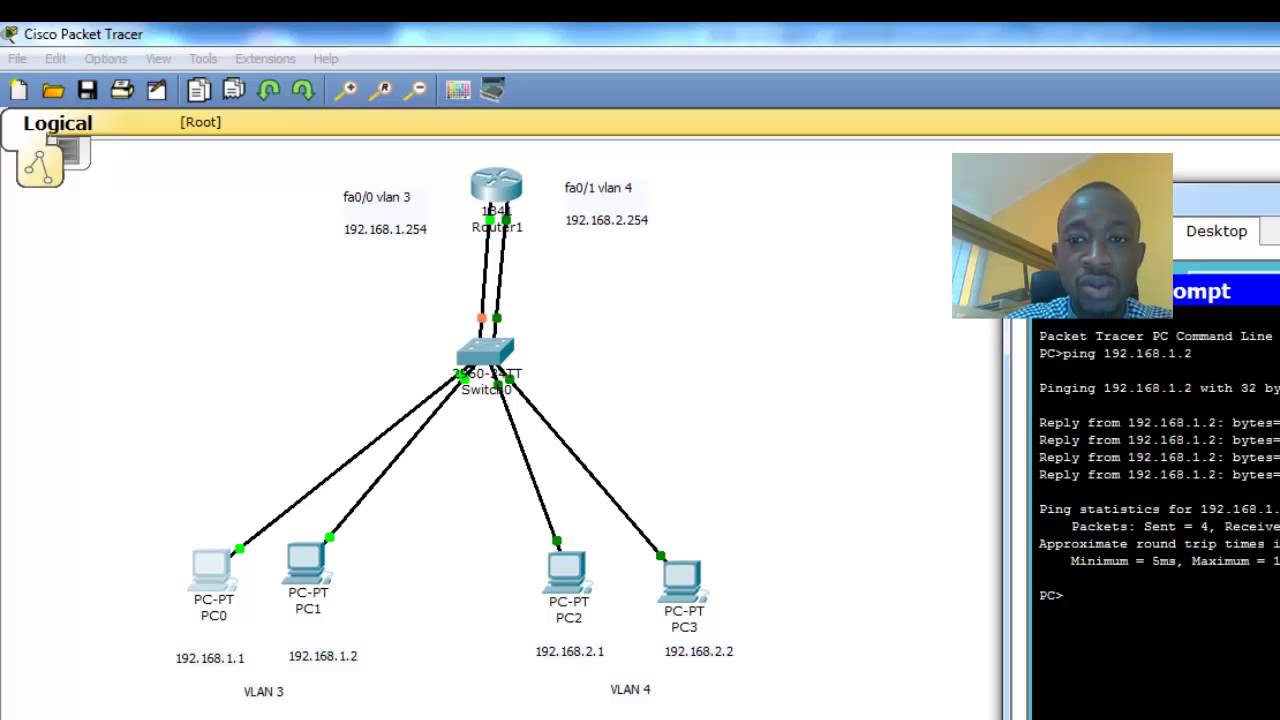Click the [Root] navigation label
Viewport: 1280px width, 720px height.
point(201,122)
